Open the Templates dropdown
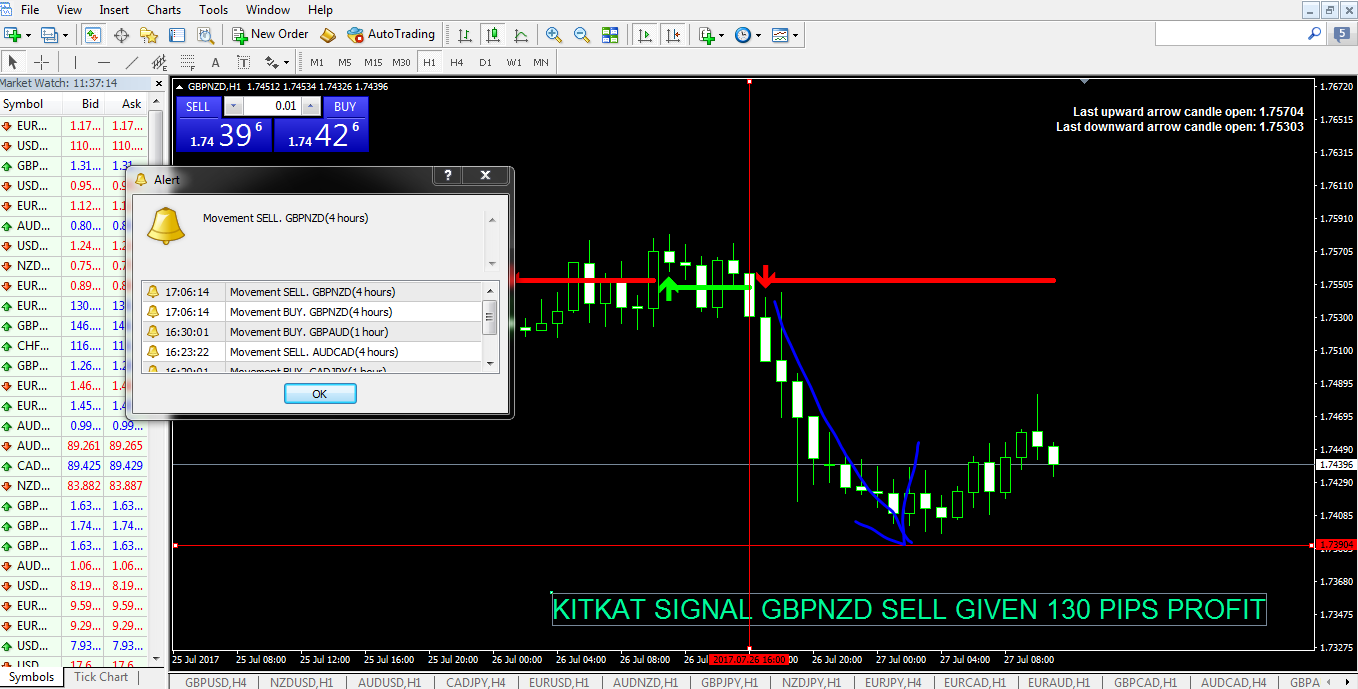Image resolution: width=1358 pixels, height=689 pixels. pos(785,34)
